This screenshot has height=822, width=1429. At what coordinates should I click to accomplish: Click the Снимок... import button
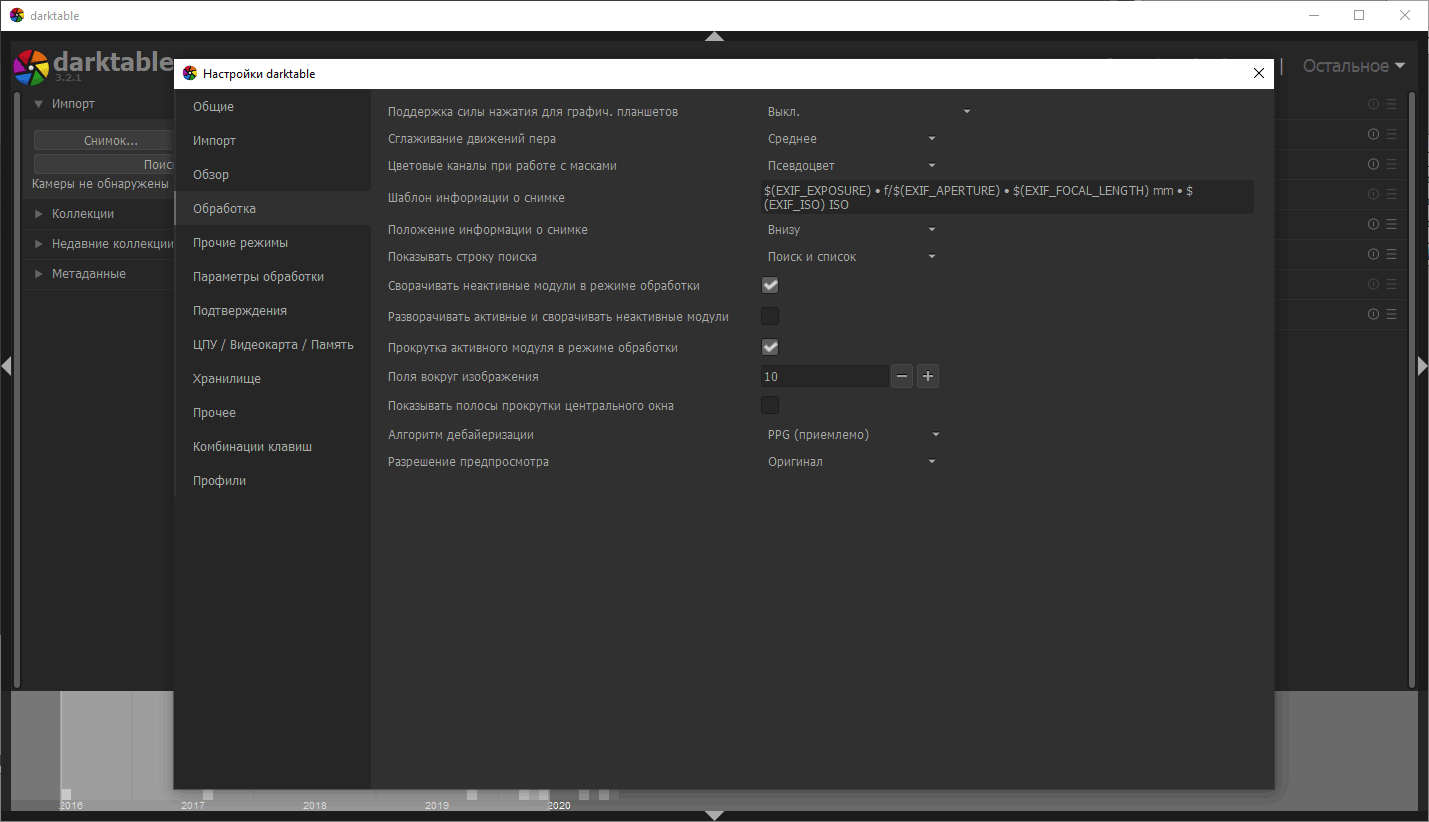(104, 141)
